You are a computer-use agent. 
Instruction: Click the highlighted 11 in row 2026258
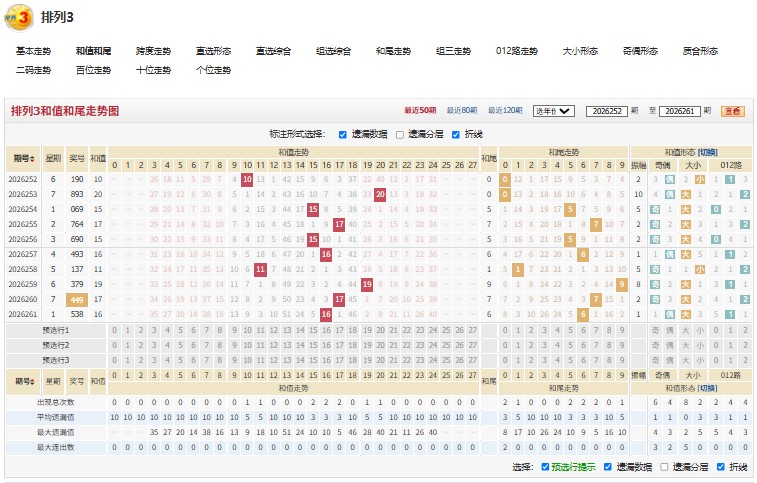(x=261, y=270)
